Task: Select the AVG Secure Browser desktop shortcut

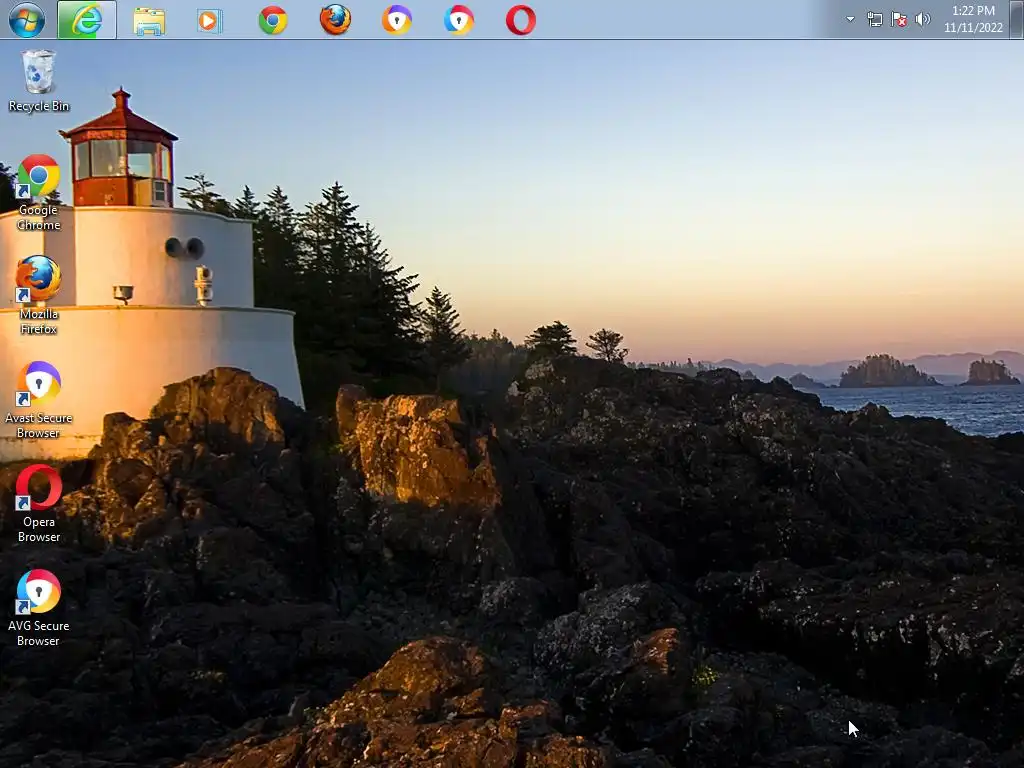Action: [x=39, y=607]
